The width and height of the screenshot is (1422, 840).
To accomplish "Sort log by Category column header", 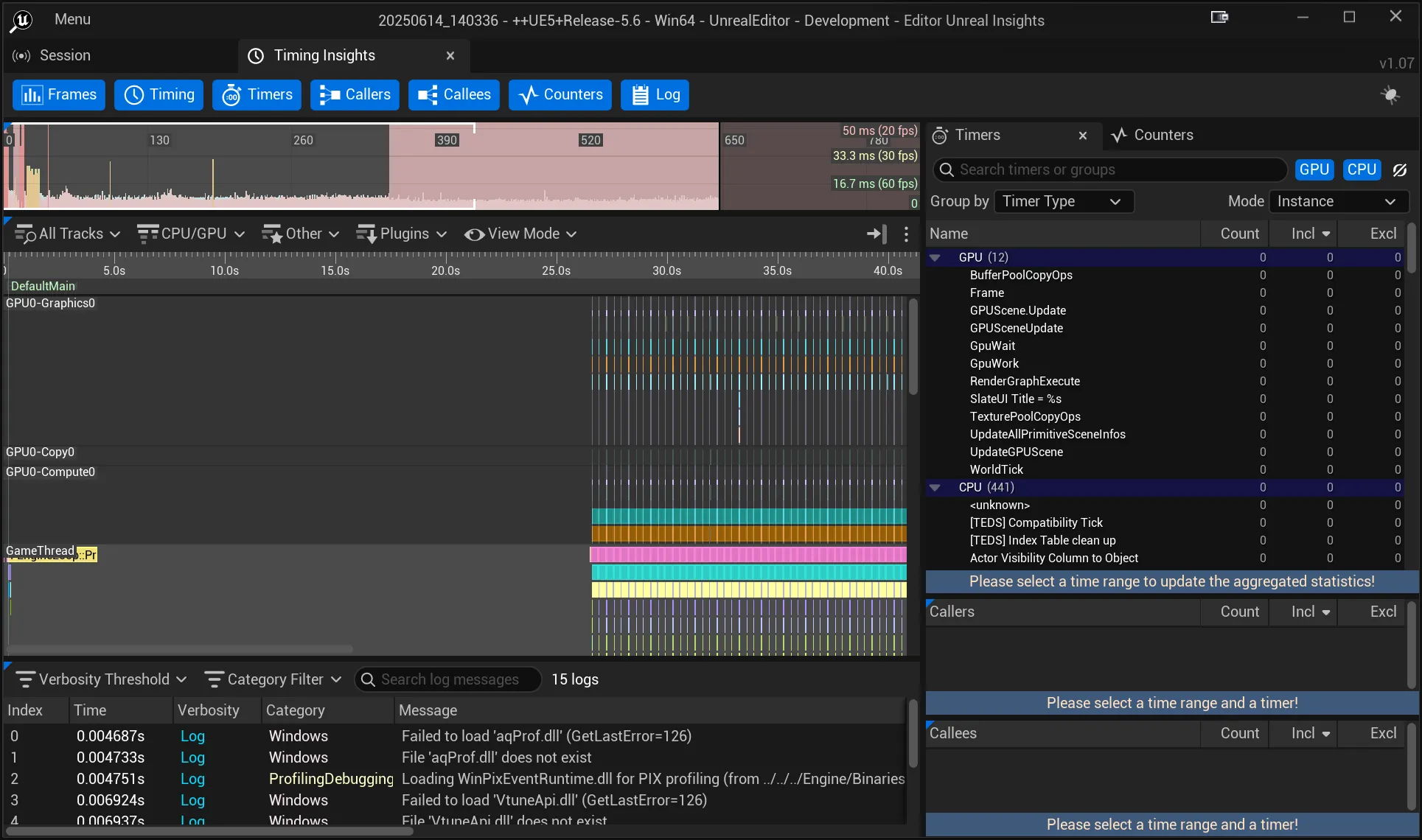I will [x=327, y=711].
